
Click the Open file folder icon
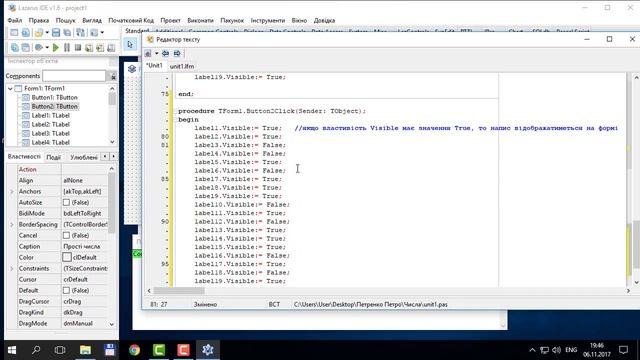click(x=39, y=32)
